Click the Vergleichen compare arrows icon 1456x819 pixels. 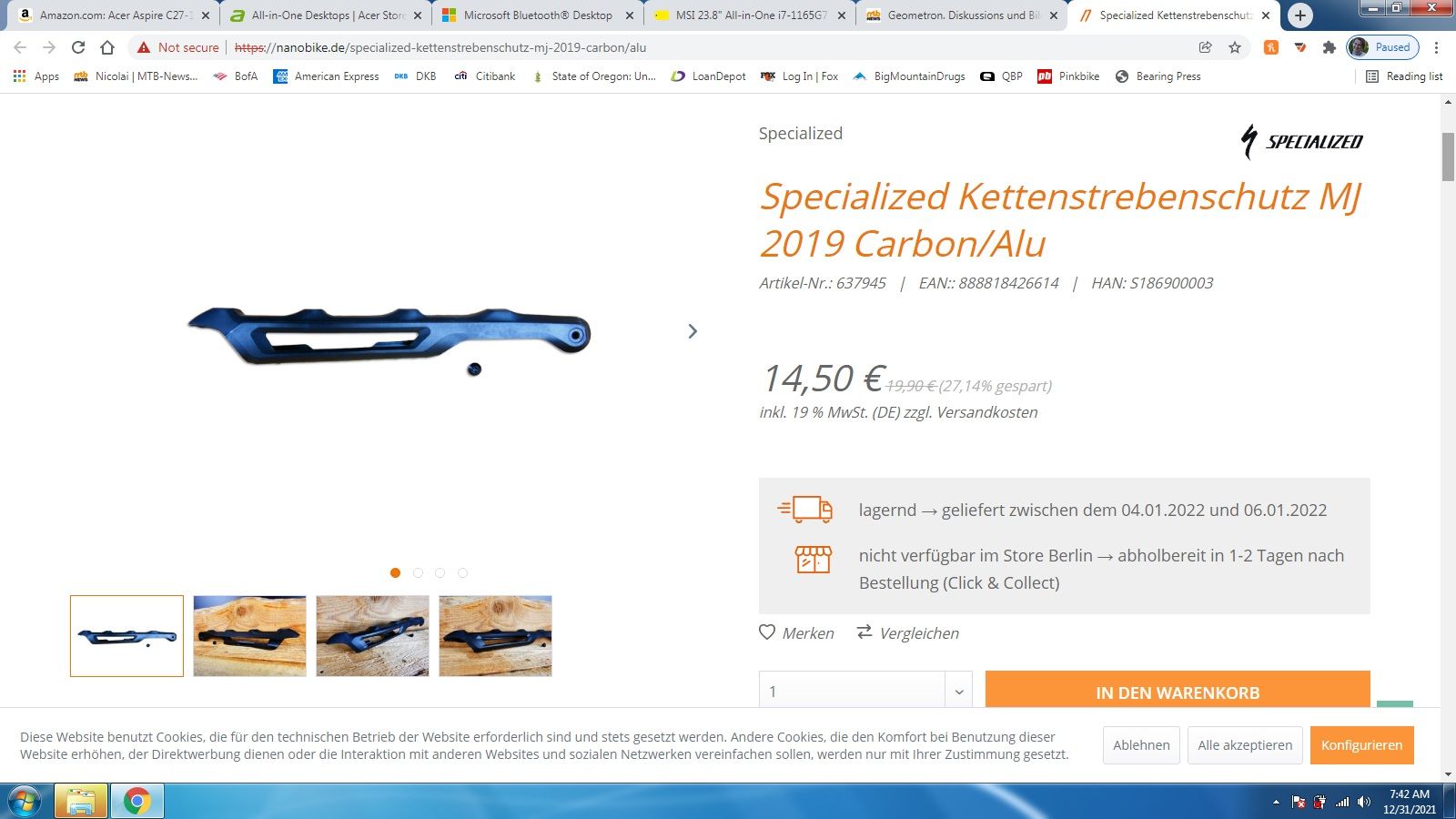click(864, 632)
